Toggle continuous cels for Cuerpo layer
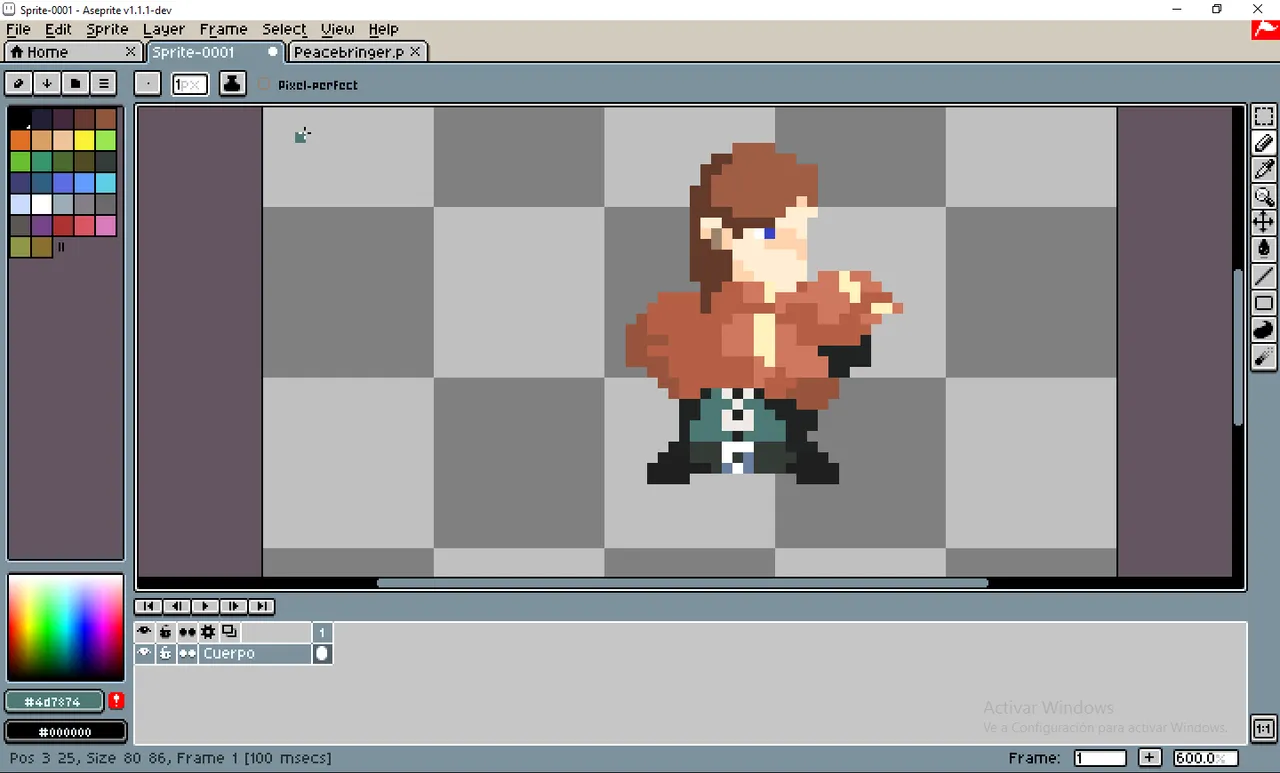This screenshot has height=773, width=1280. (x=187, y=653)
